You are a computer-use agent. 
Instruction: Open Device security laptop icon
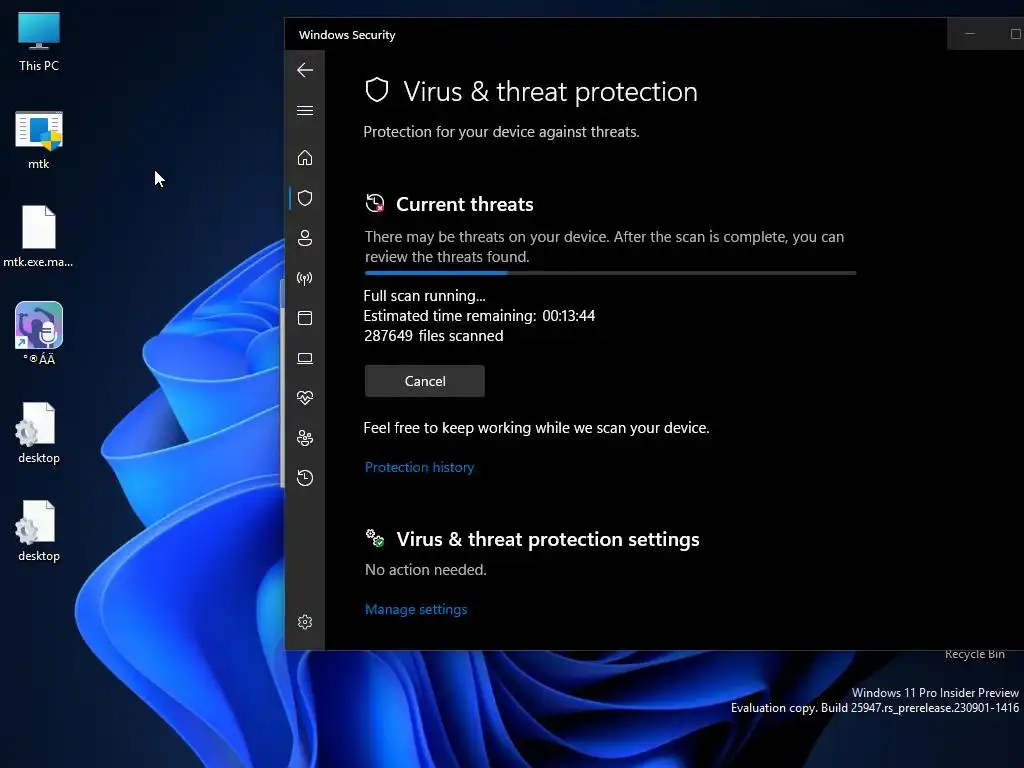pyautogui.click(x=305, y=358)
